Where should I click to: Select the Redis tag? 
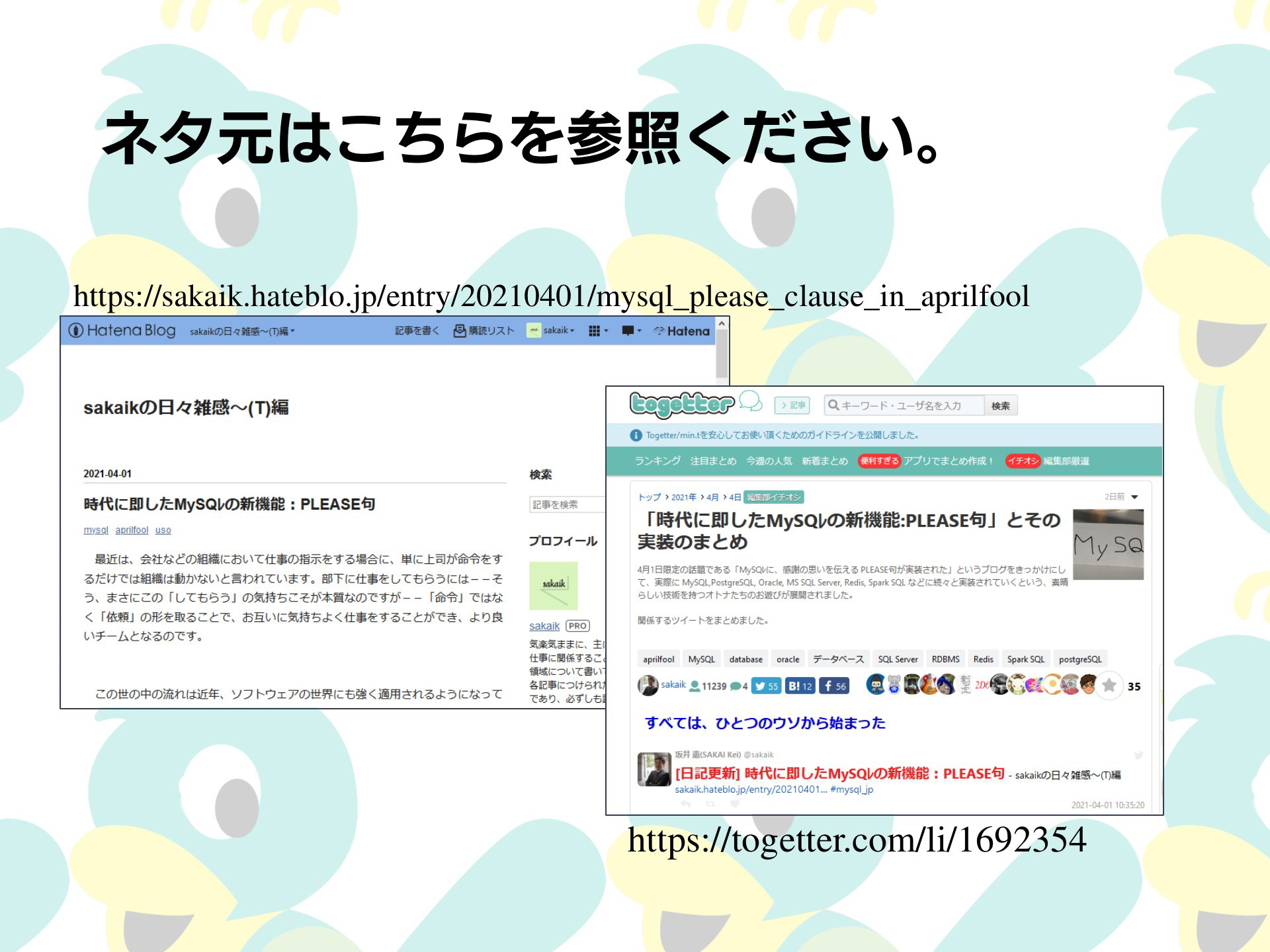(x=983, y=659)
